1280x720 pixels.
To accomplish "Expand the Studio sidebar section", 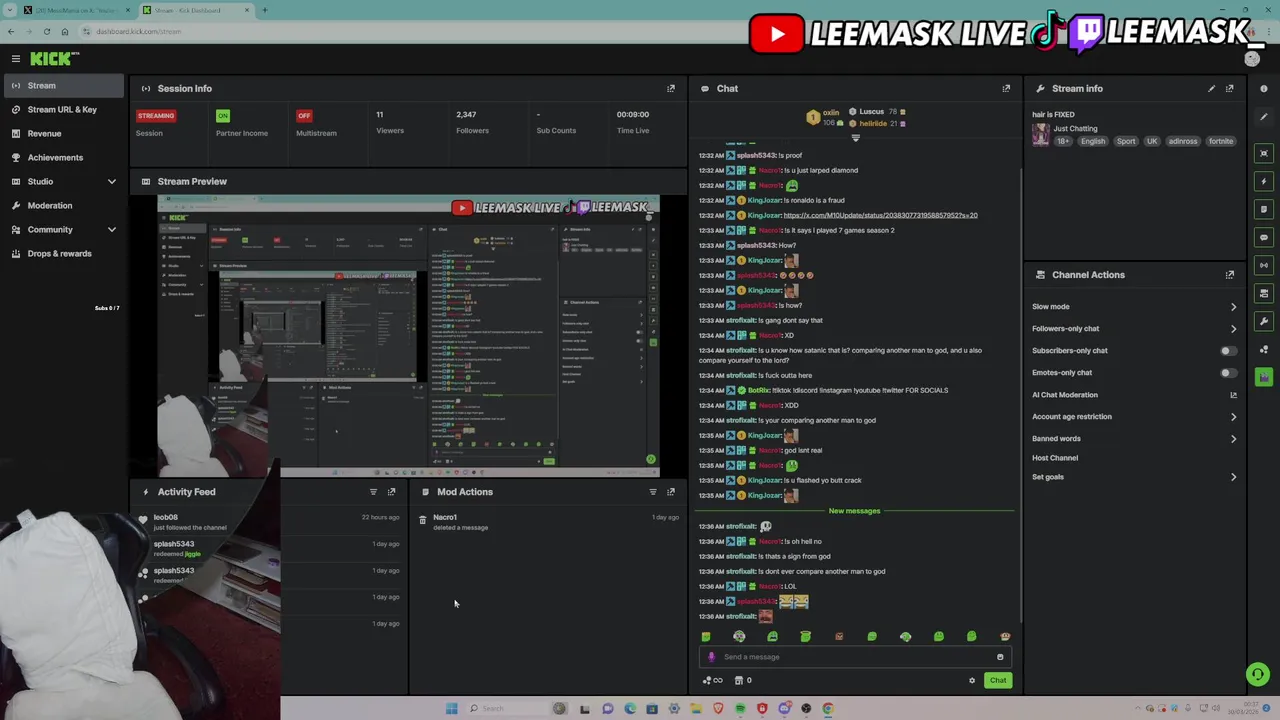I will coord(111,181).
